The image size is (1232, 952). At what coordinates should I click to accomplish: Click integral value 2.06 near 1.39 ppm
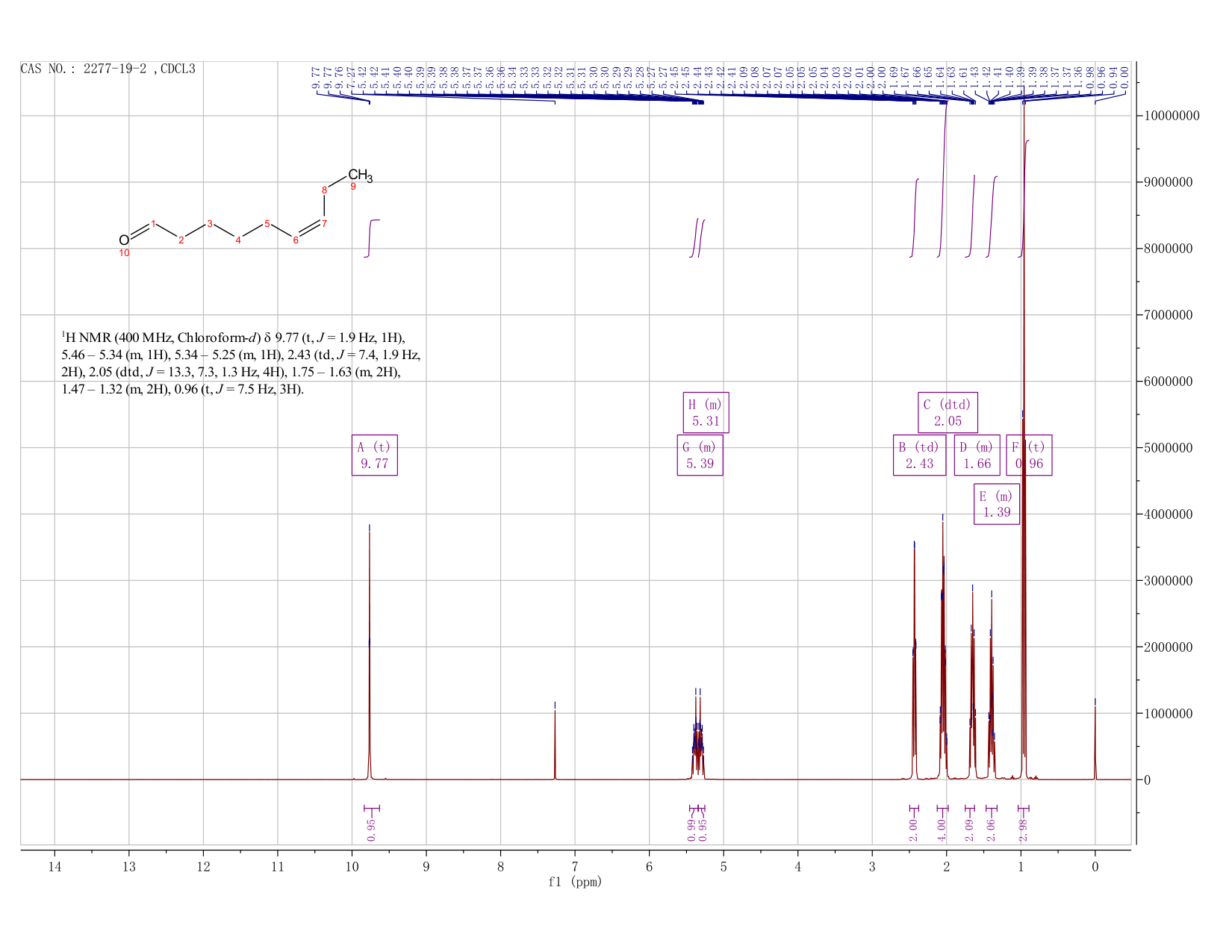(x=992, y=830)
